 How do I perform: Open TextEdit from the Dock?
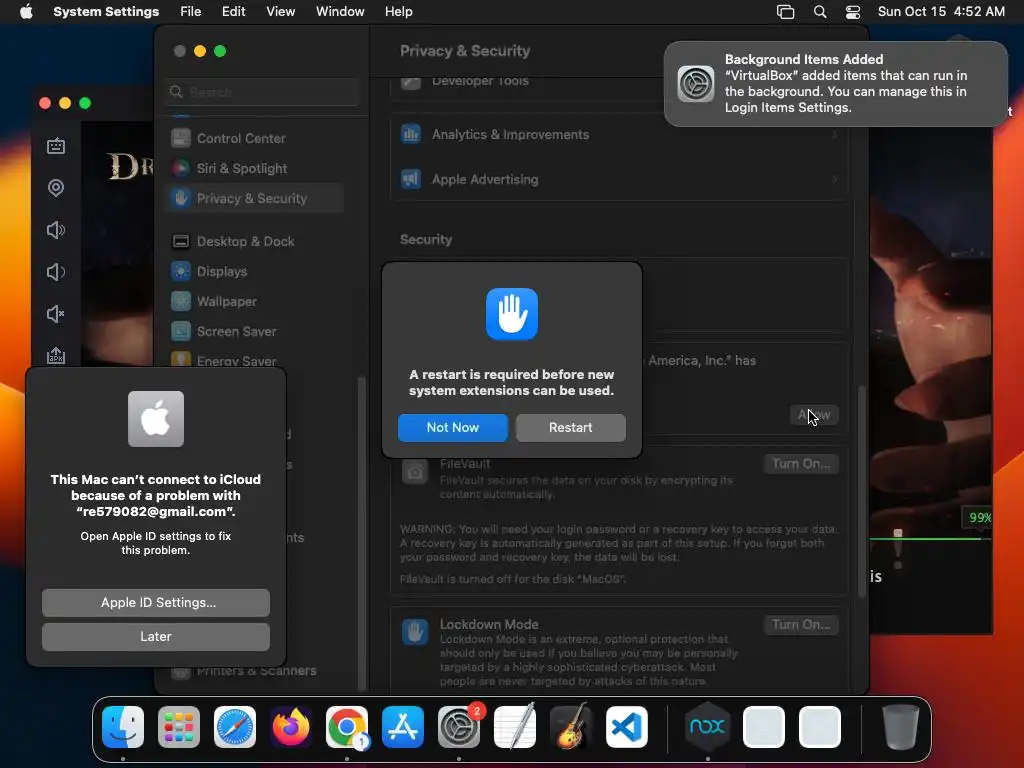point(515,727)
